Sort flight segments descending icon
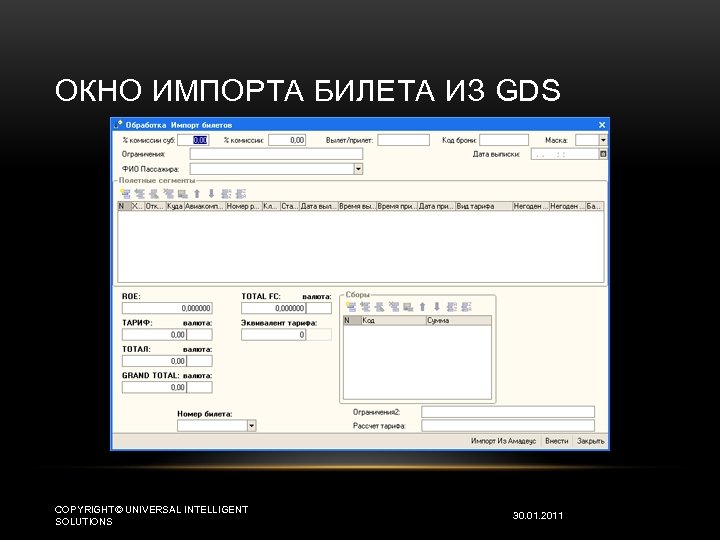720x540 pixels. [x=241, y=194]
